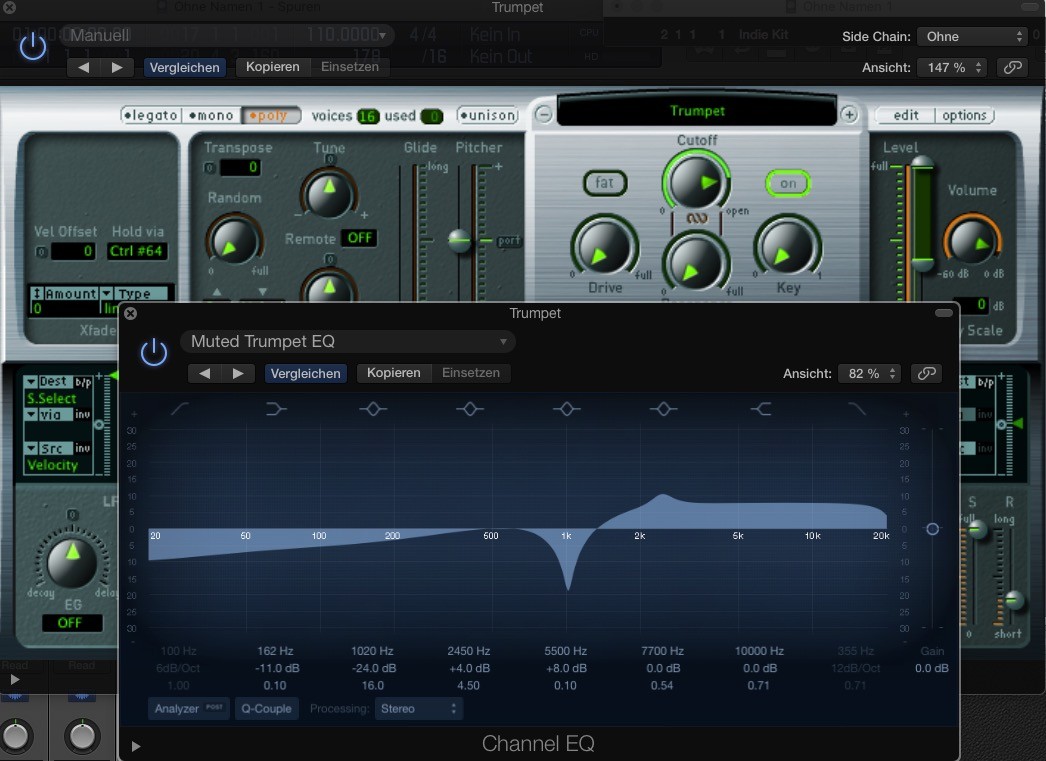The height and width of the screenshot is (761, 1046).
Task: Toggle the unison button
Action: click(488, 115)
